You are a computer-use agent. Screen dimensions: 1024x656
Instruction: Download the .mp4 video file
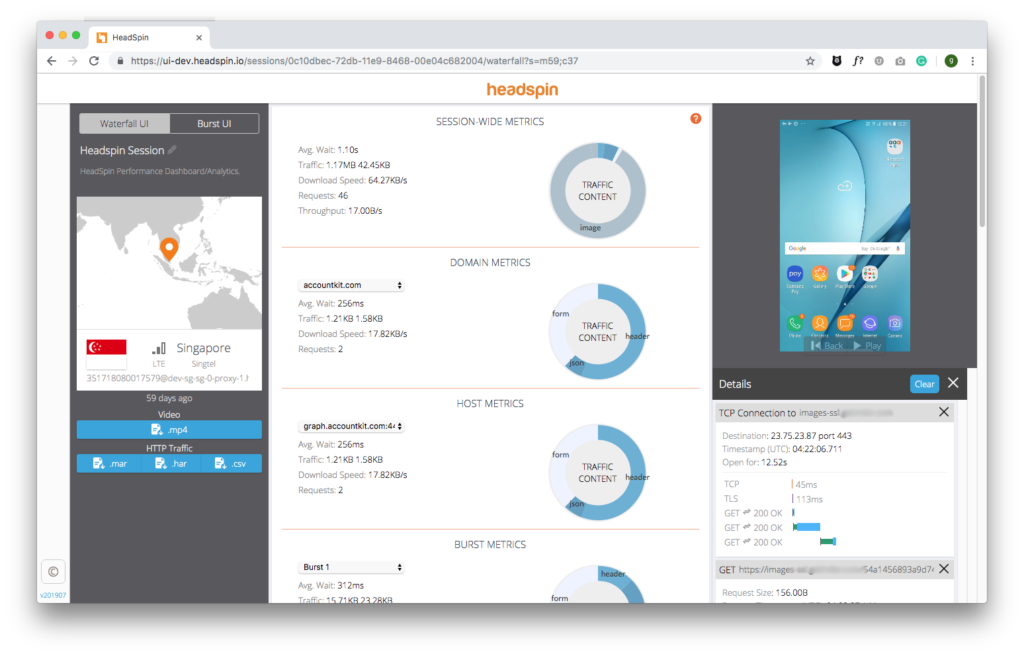[169, 429]
